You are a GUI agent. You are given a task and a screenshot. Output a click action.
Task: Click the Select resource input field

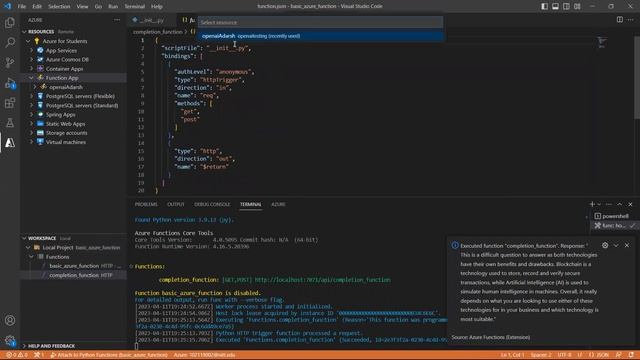click(x=320, y=22)
